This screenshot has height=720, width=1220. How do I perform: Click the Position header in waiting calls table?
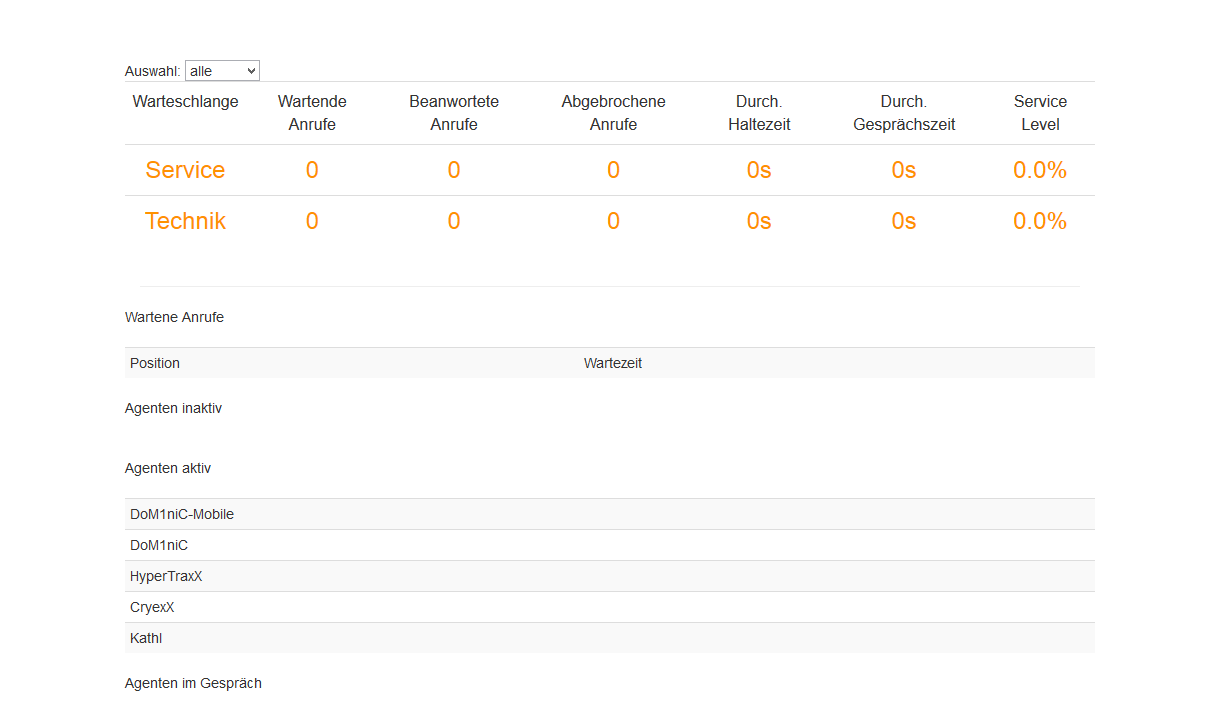[155, 363]
